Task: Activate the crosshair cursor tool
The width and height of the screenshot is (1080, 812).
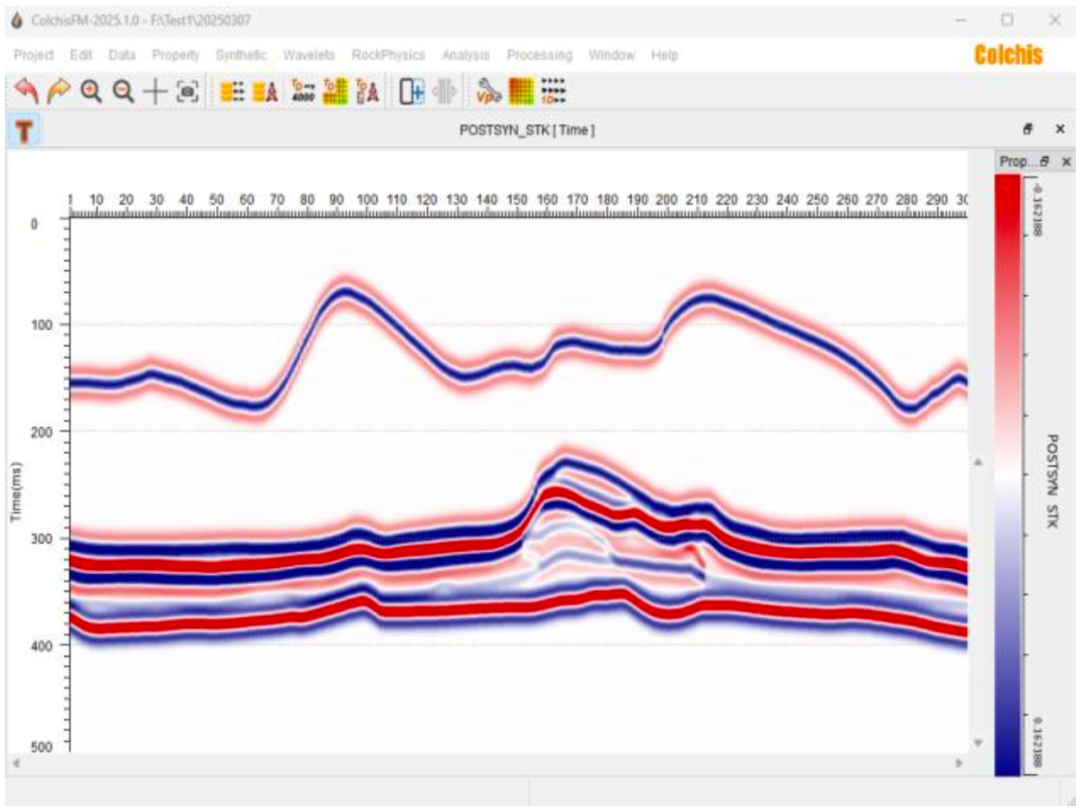Action: click(x=156, y=91)
